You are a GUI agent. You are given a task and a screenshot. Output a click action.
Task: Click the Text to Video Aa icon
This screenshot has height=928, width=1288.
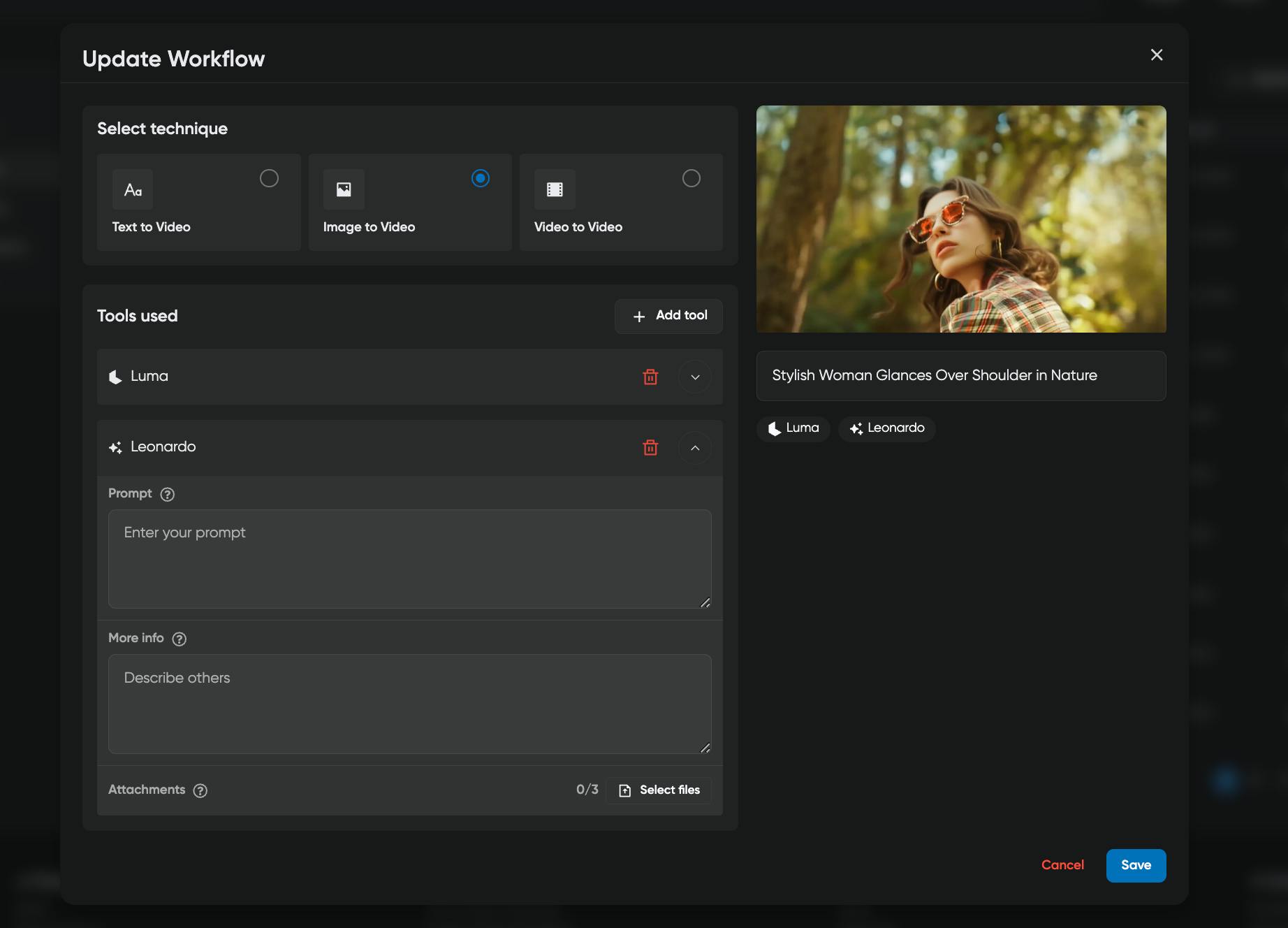133,189
